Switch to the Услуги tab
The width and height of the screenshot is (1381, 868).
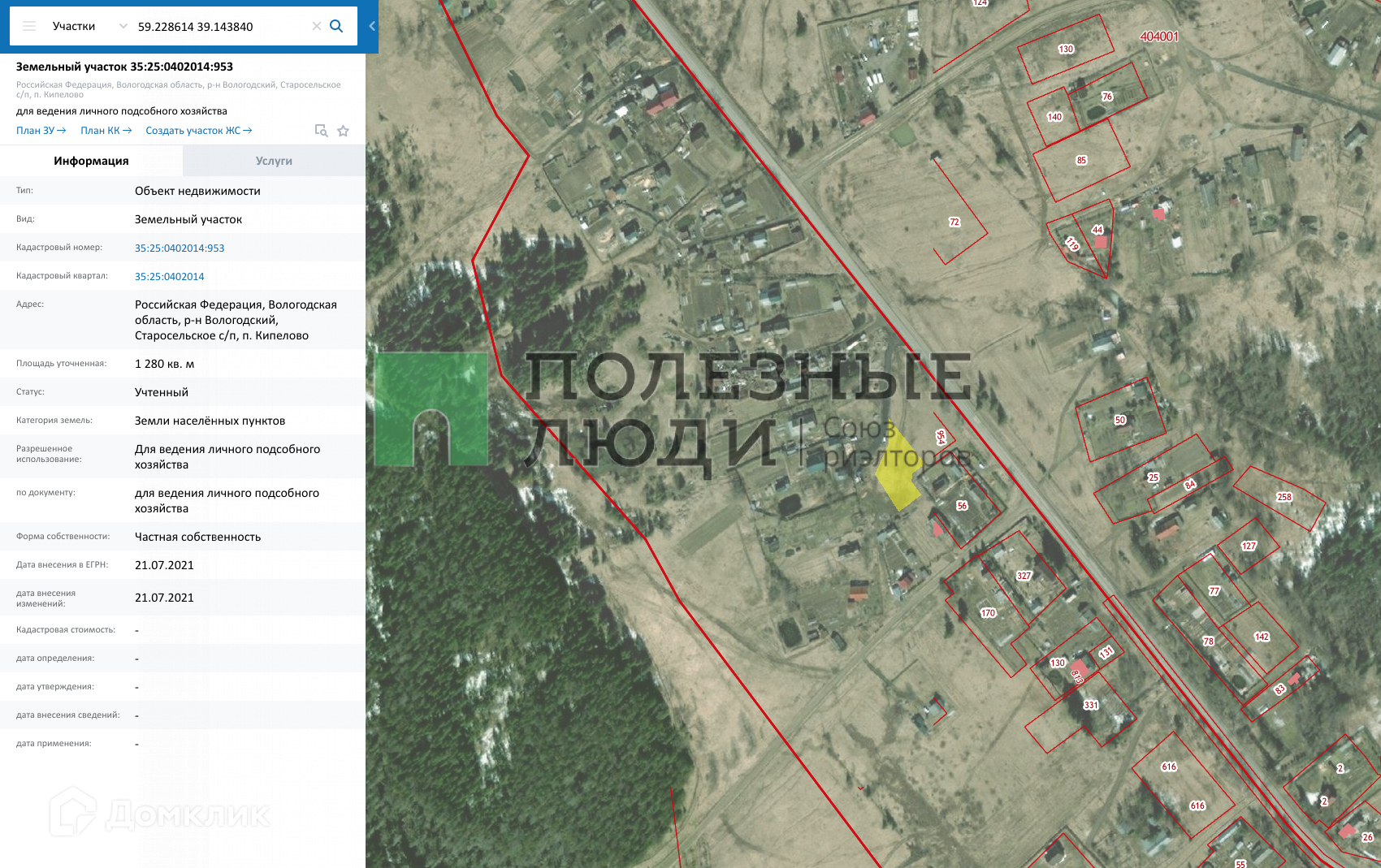point(274,161)
